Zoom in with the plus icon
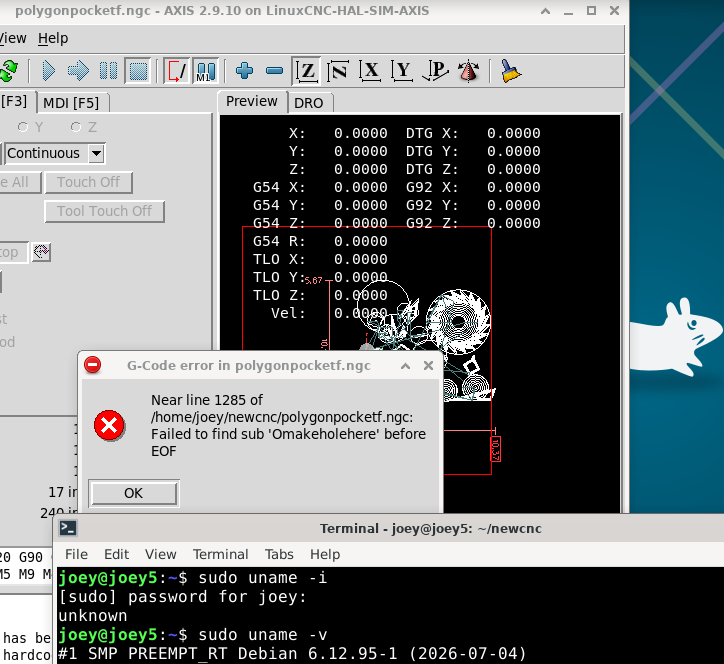This screenshot has height=664, width=724. click(244, 71)
